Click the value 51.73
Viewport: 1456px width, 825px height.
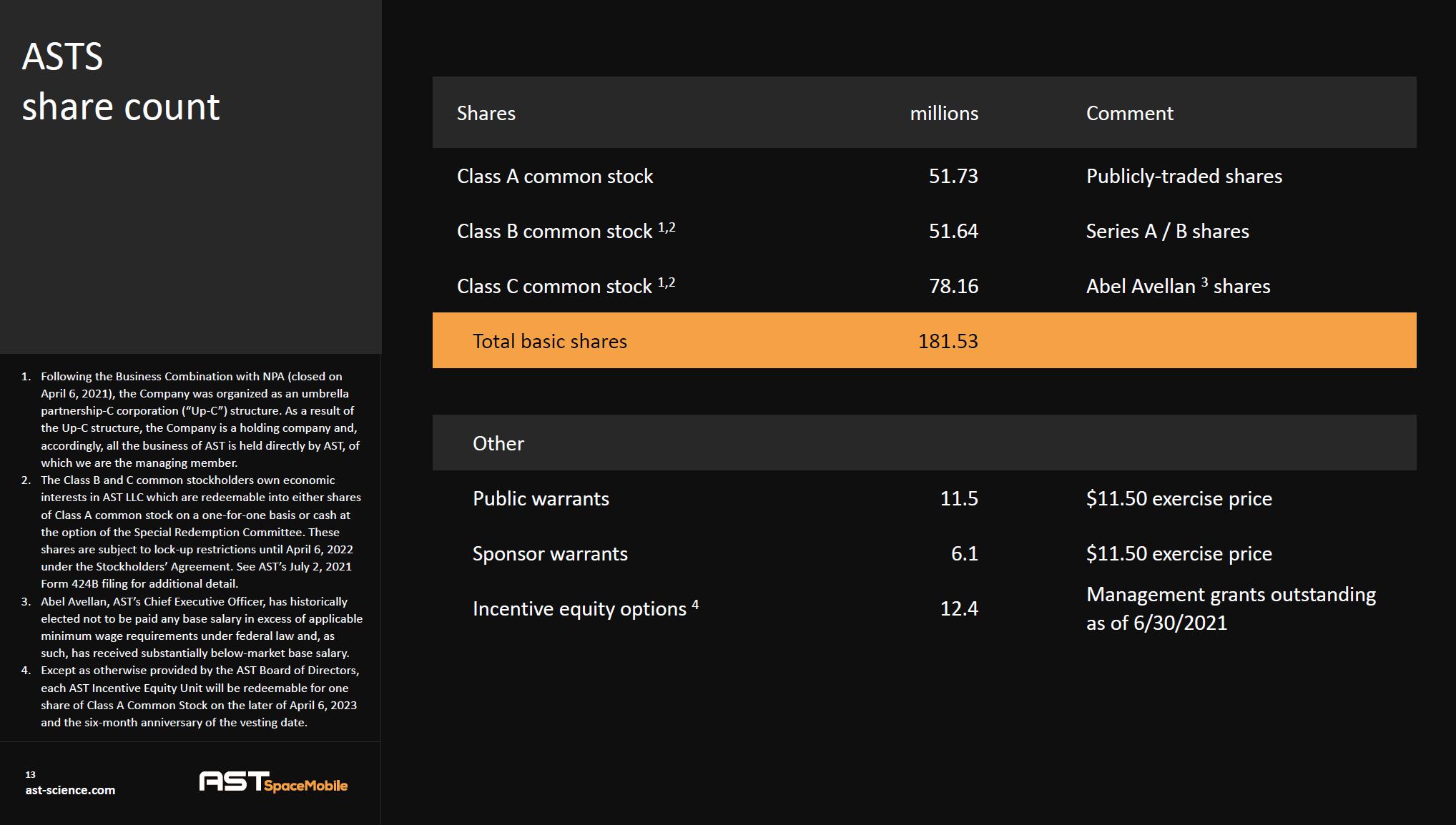coord(953,176)
